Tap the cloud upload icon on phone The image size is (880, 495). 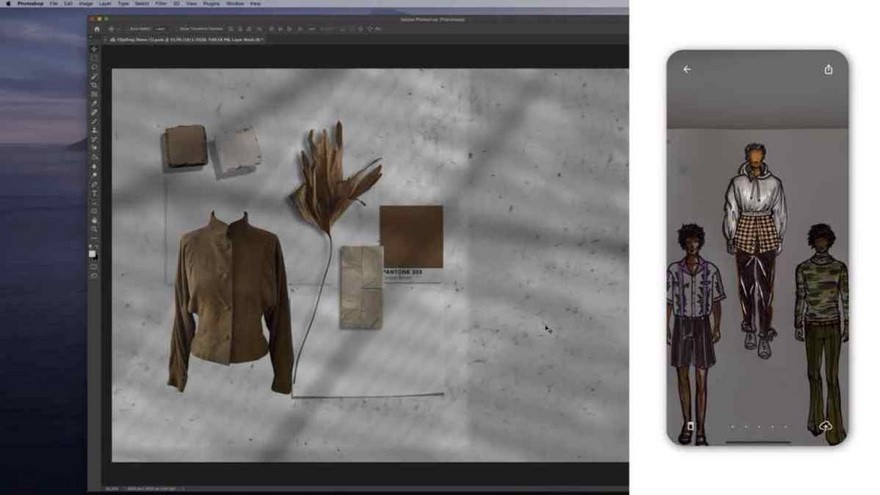tap(825, 427)
